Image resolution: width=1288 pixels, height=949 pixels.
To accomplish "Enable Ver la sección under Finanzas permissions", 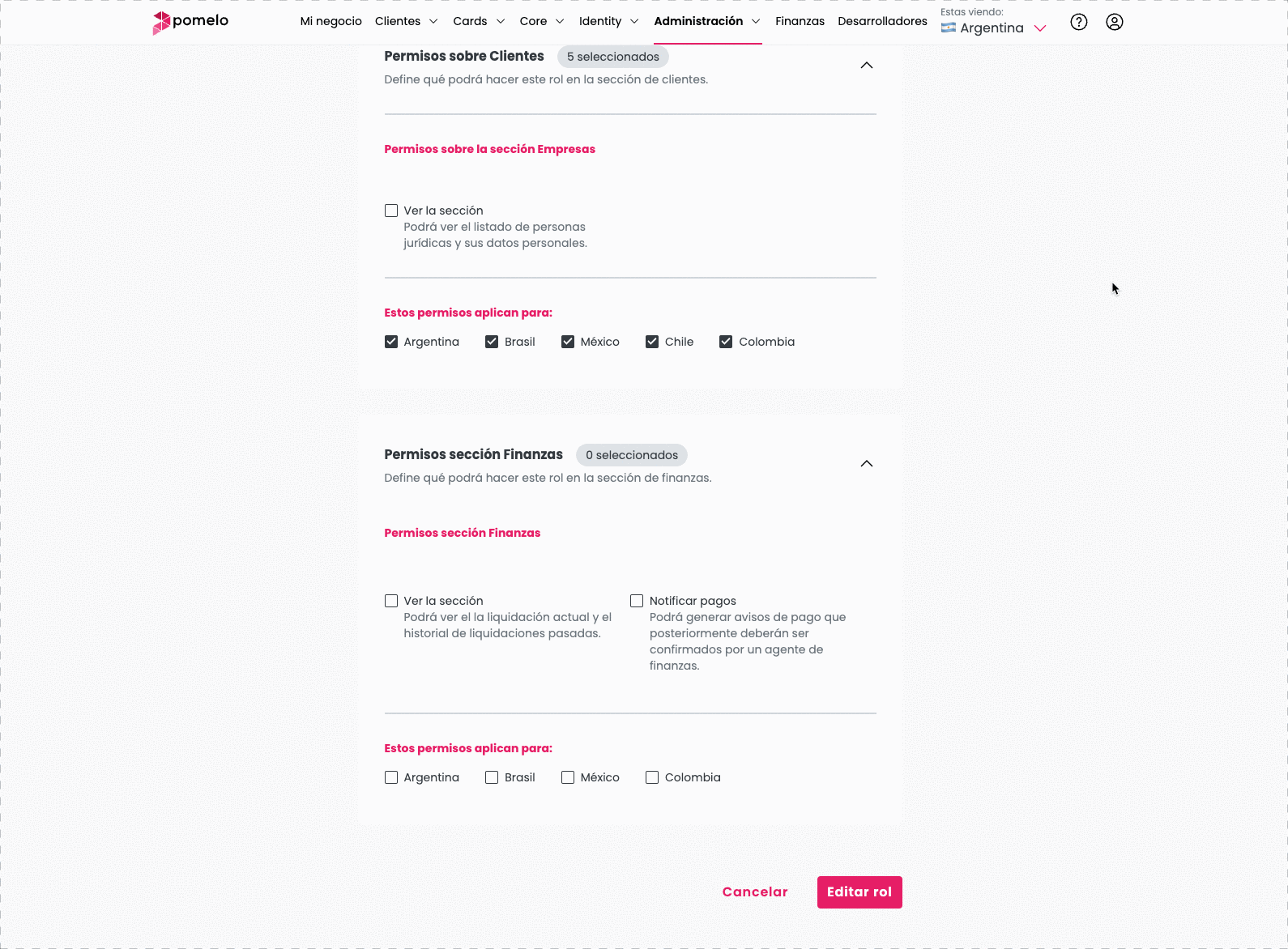I will coord(391,600).
